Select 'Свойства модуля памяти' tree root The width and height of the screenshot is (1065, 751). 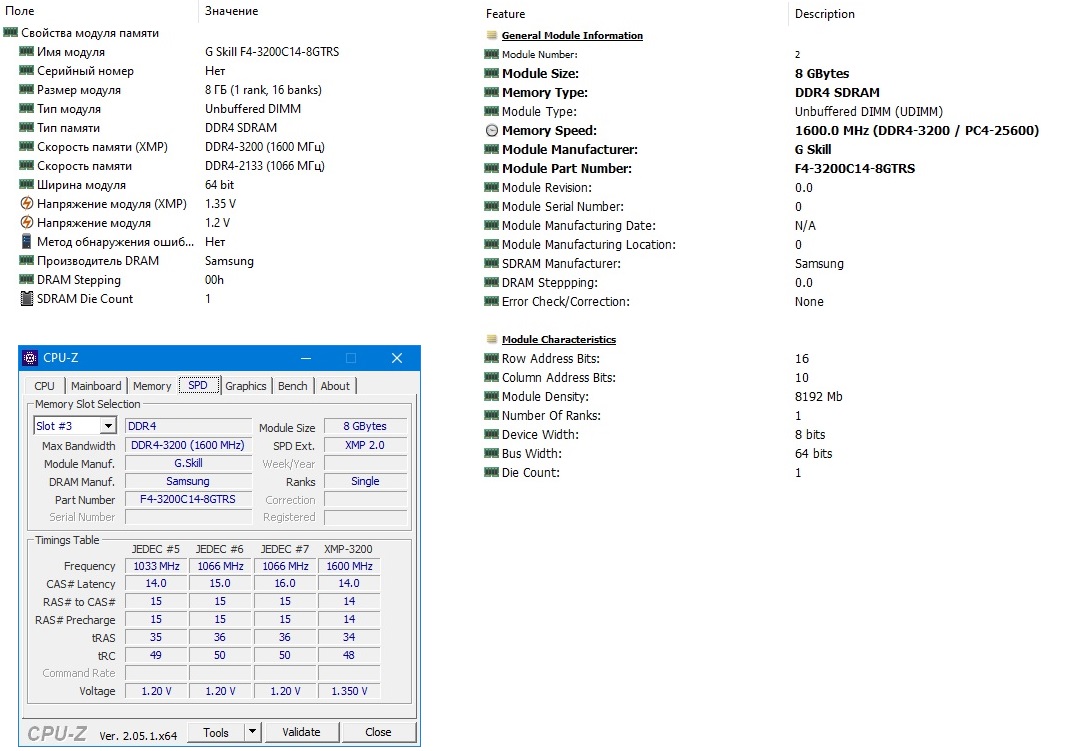click(x=90, y=33)
